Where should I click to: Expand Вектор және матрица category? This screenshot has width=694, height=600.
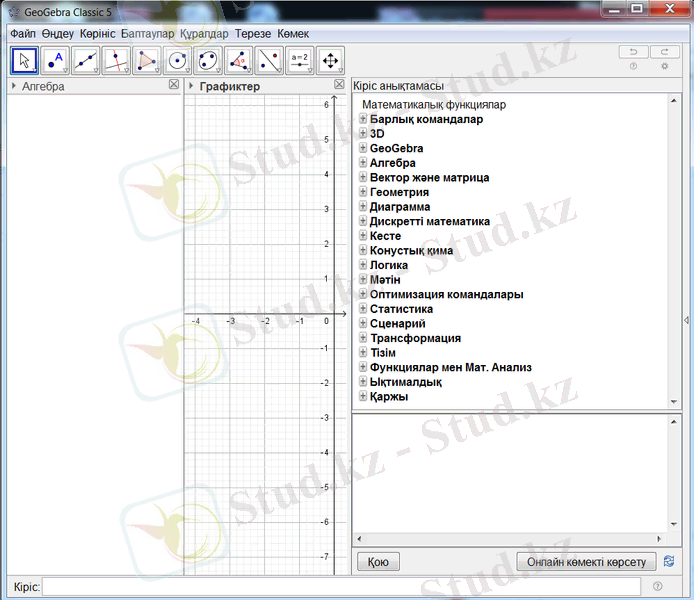tap(363, 177)
